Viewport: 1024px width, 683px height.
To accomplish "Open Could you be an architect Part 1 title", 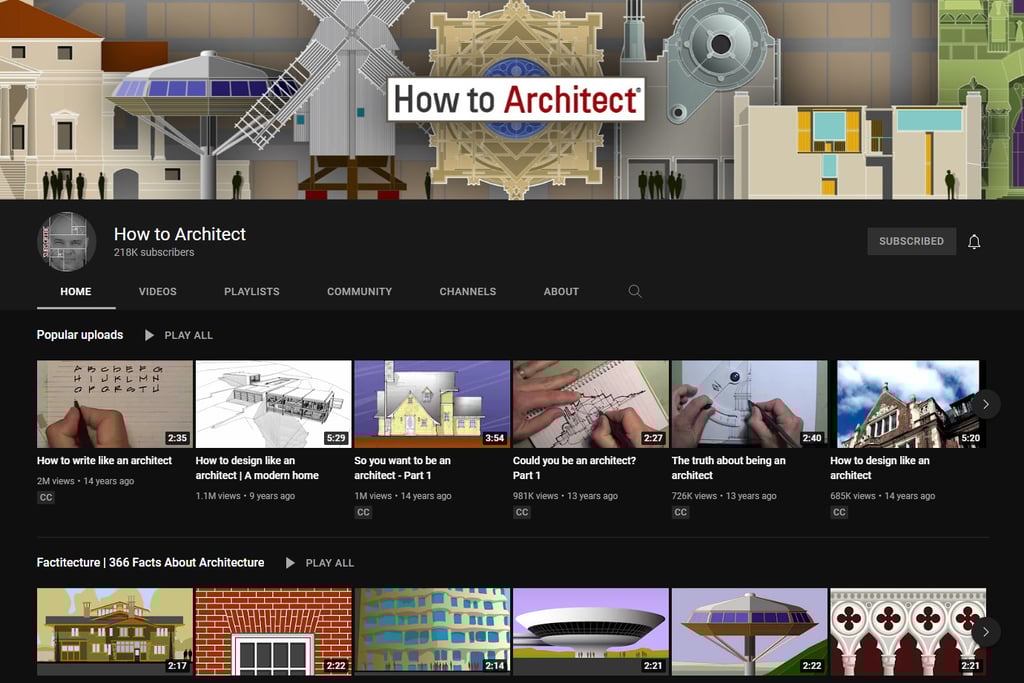I will 574,468.
